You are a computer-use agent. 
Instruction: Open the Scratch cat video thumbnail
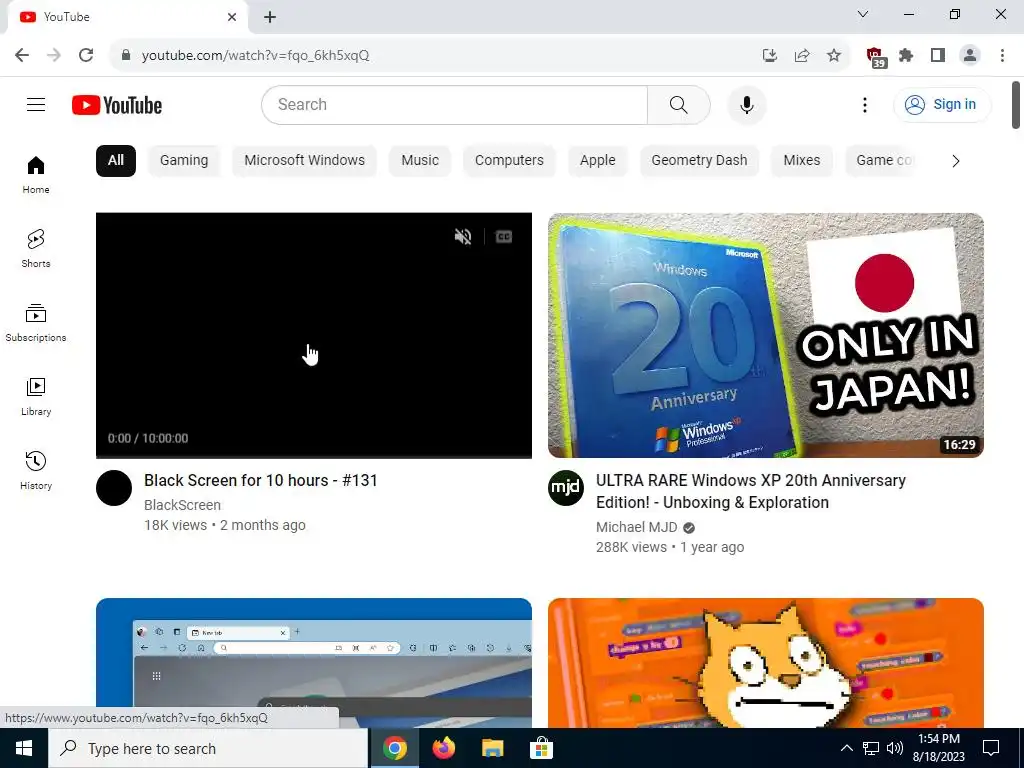point(765,663)
